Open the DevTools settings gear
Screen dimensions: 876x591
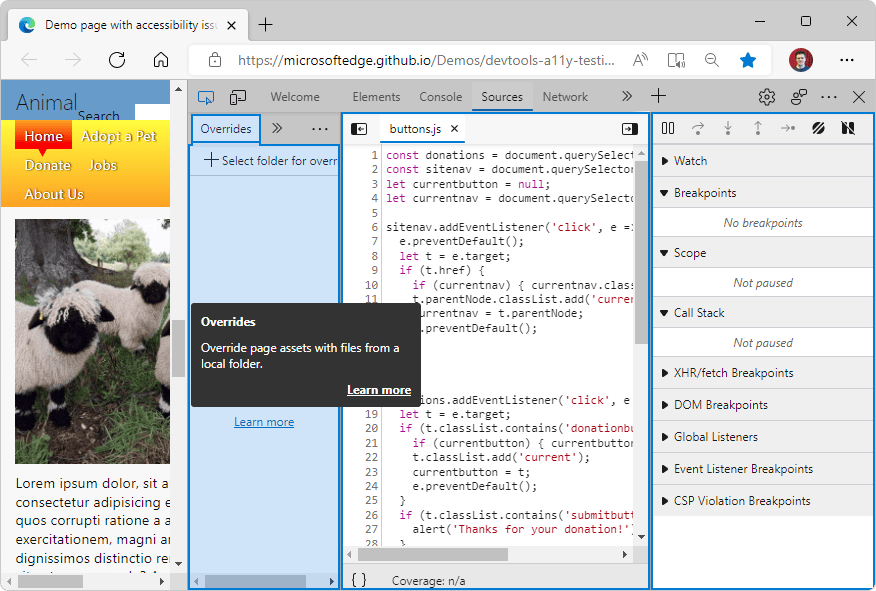[x=766, y=96]
